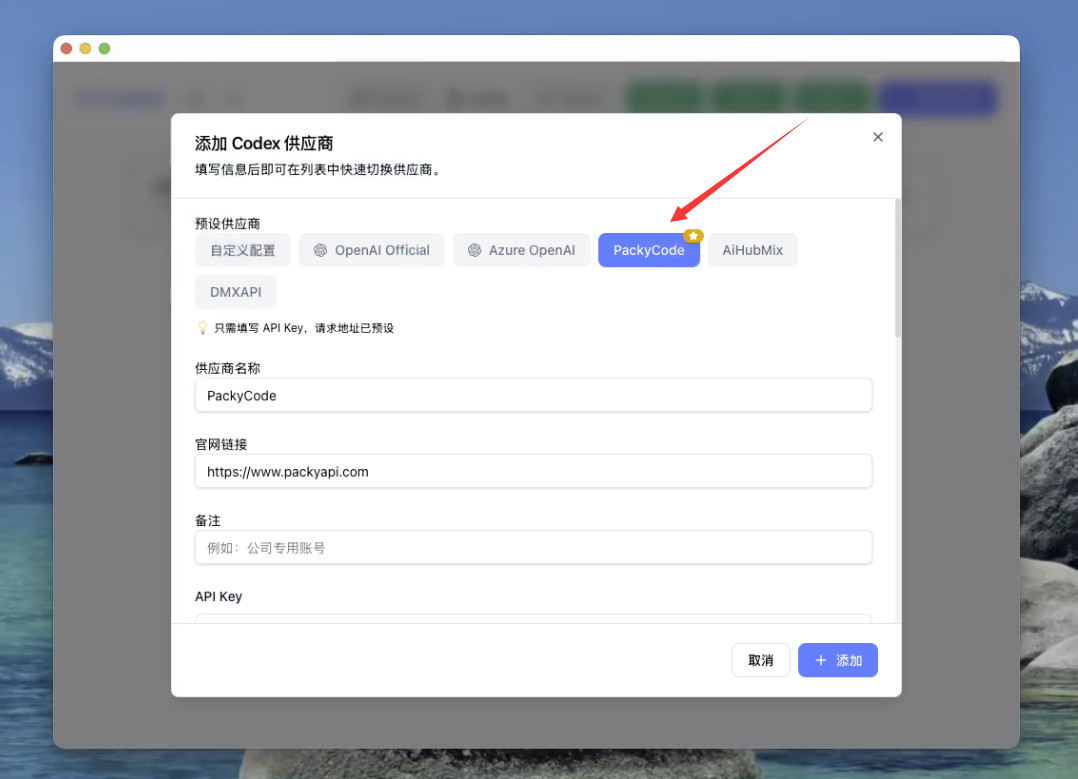The height and width of the screenshot is (779, 1078).
Task: Select the 自定义配置 preset
Action: (x=242, y=250)
